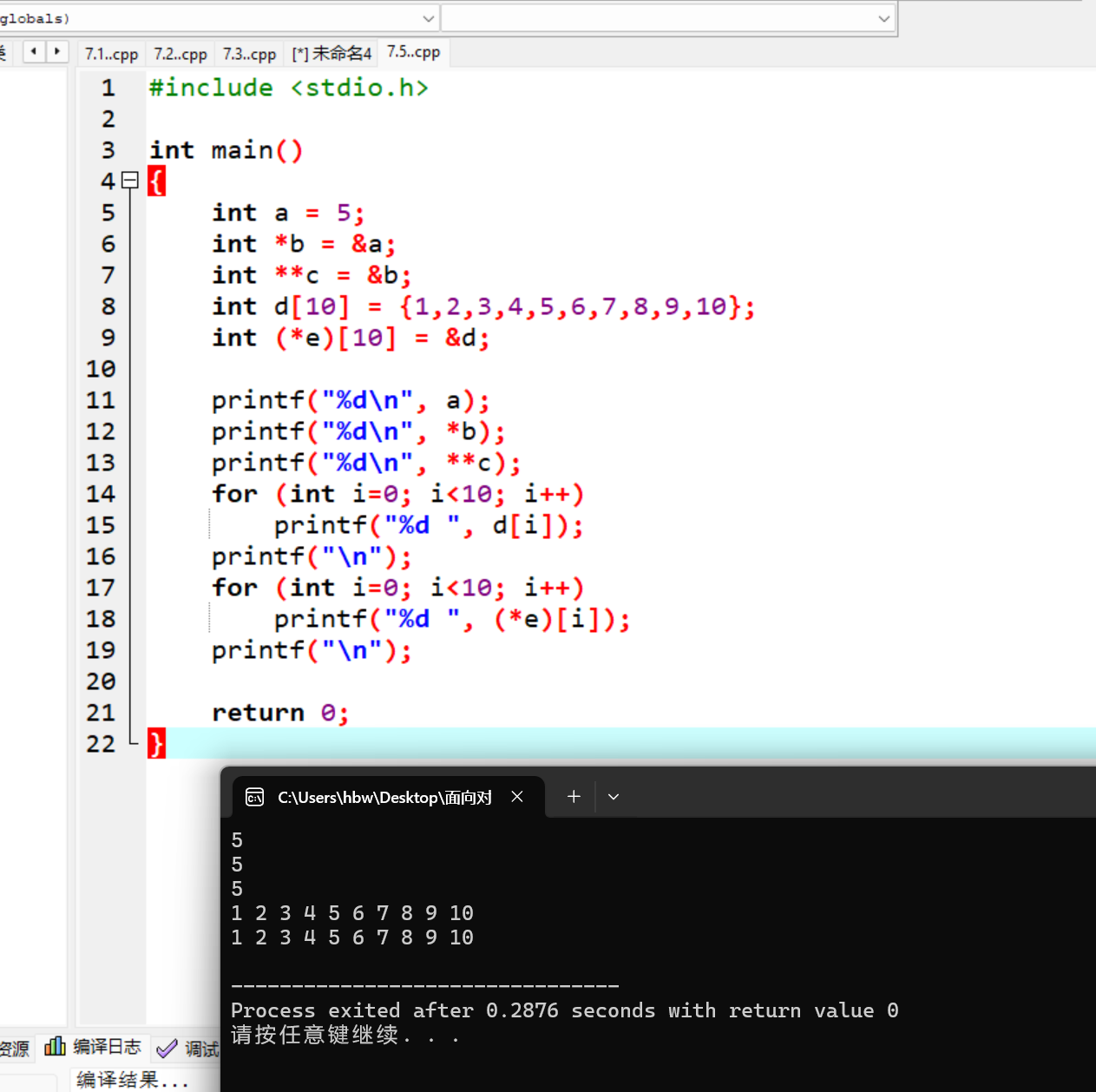Viewport: 1096px width, 1092px height.
Task: Close the console terminal tab
Action: [517, 796]
